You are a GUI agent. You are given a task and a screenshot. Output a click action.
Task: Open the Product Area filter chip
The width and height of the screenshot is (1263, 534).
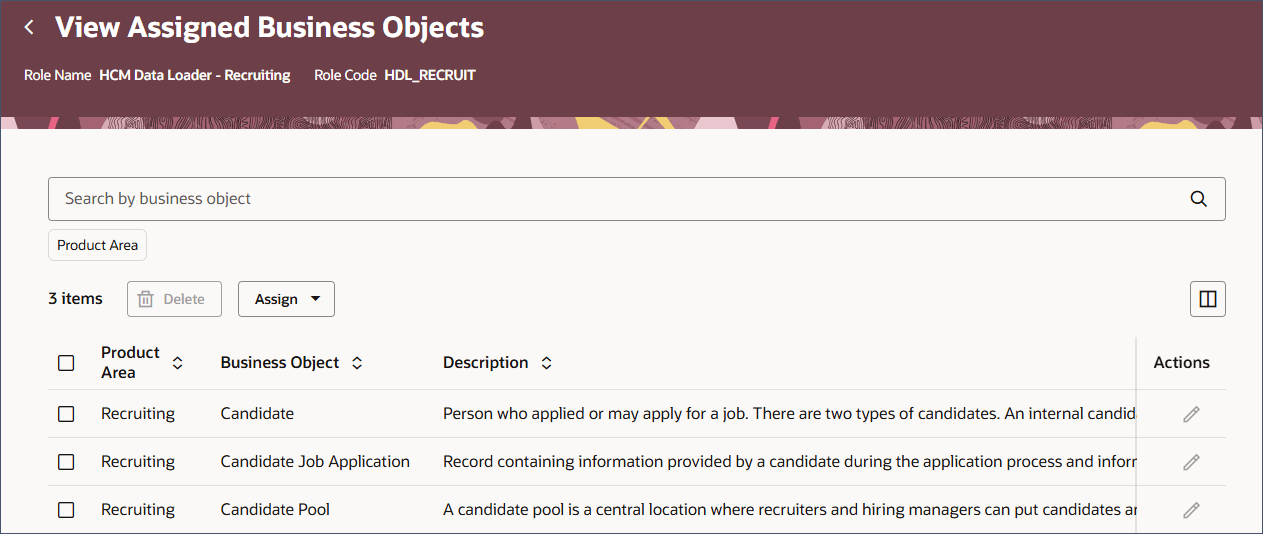[98, 245]
